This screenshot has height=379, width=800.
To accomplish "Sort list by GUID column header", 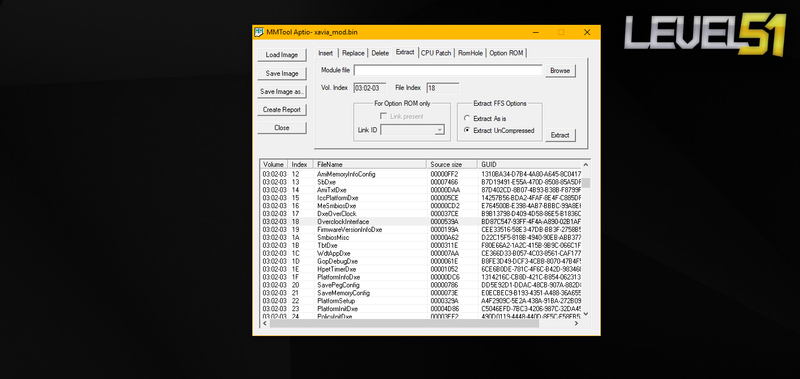I will (x=529, y=165).
